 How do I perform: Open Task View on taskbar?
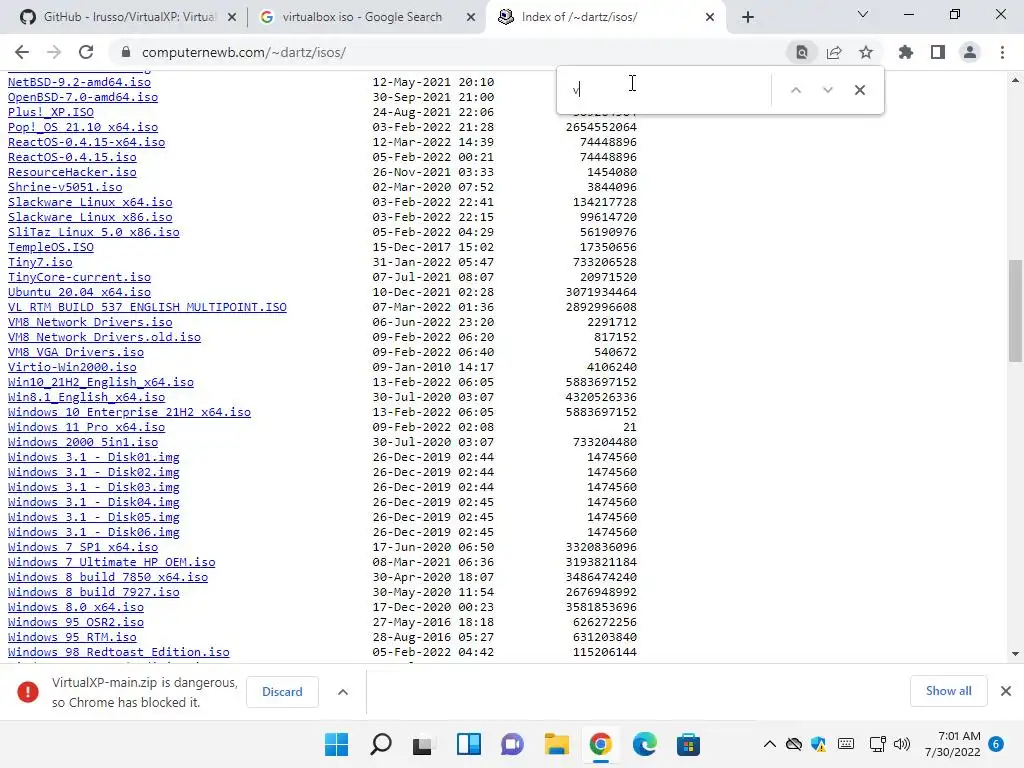pos(423,744)
